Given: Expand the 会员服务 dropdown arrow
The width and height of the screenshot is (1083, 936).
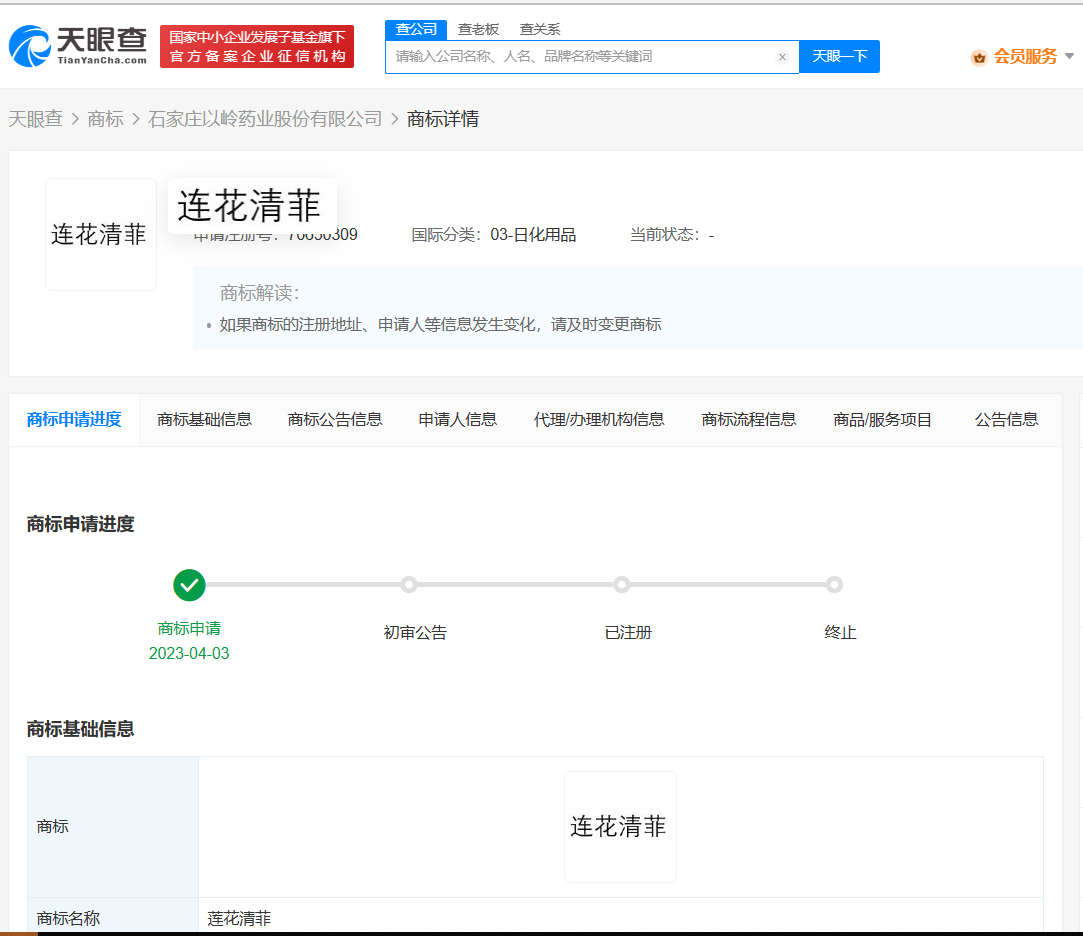Looking at the screenshot, I should 1069,56.
